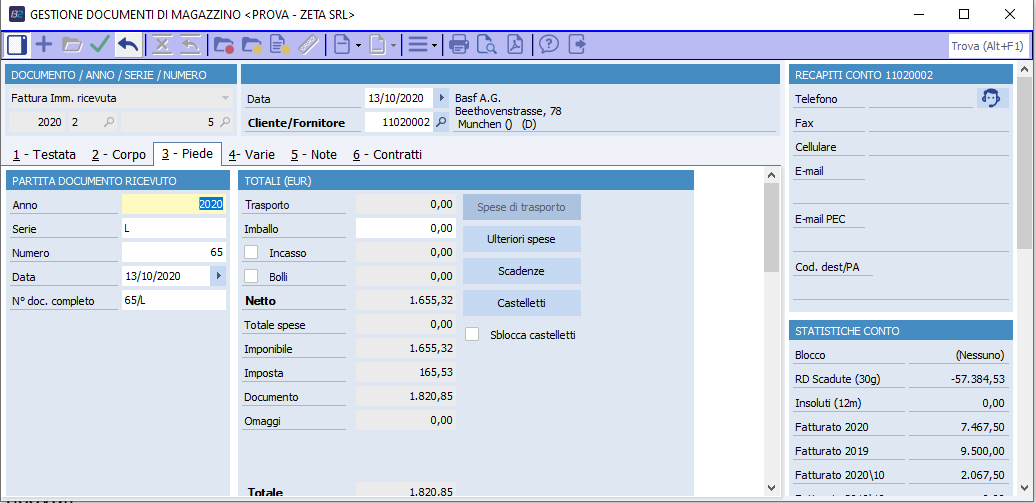Screen dimensions: 1036x503
Task: Click the help question bubble icon
Action: coord(549,45)
